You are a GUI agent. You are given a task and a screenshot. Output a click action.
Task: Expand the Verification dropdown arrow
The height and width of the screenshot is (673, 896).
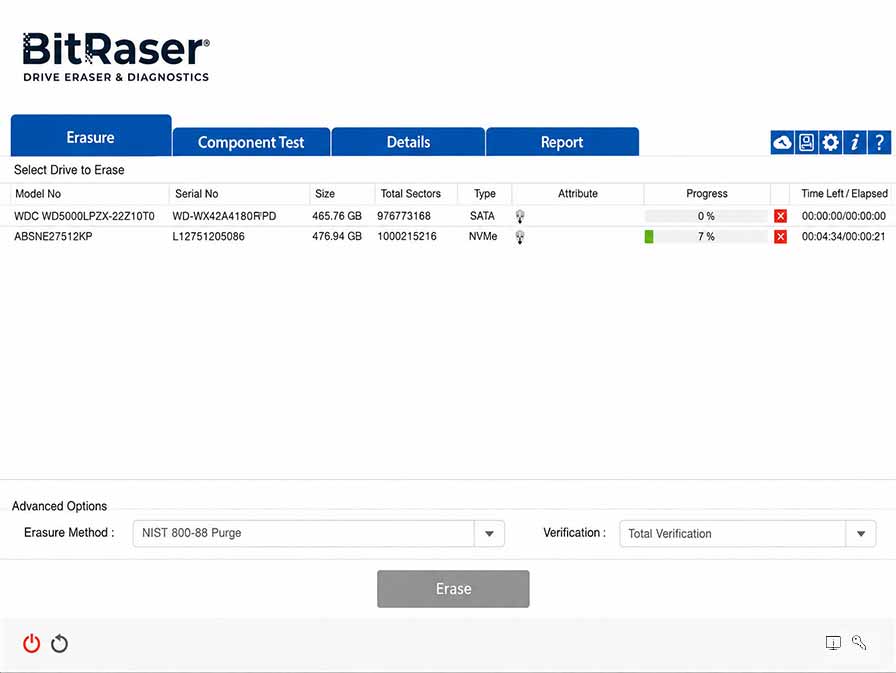[861, 534]
